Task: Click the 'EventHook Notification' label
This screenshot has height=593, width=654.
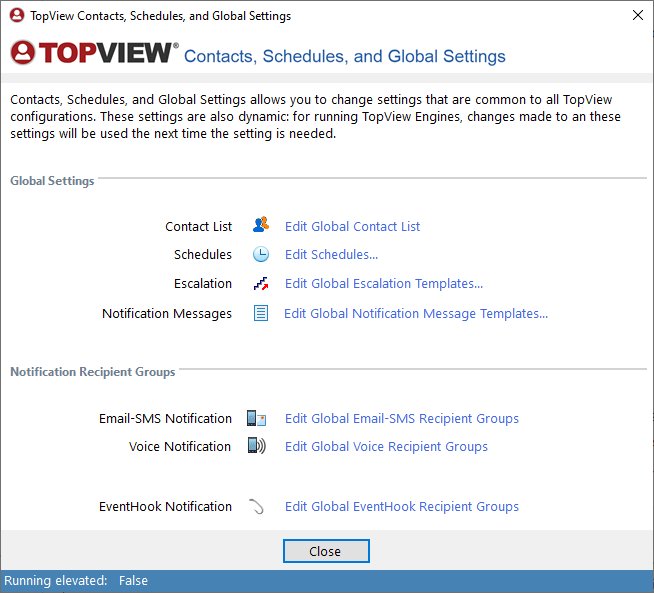Action: [x=165, y=507]
